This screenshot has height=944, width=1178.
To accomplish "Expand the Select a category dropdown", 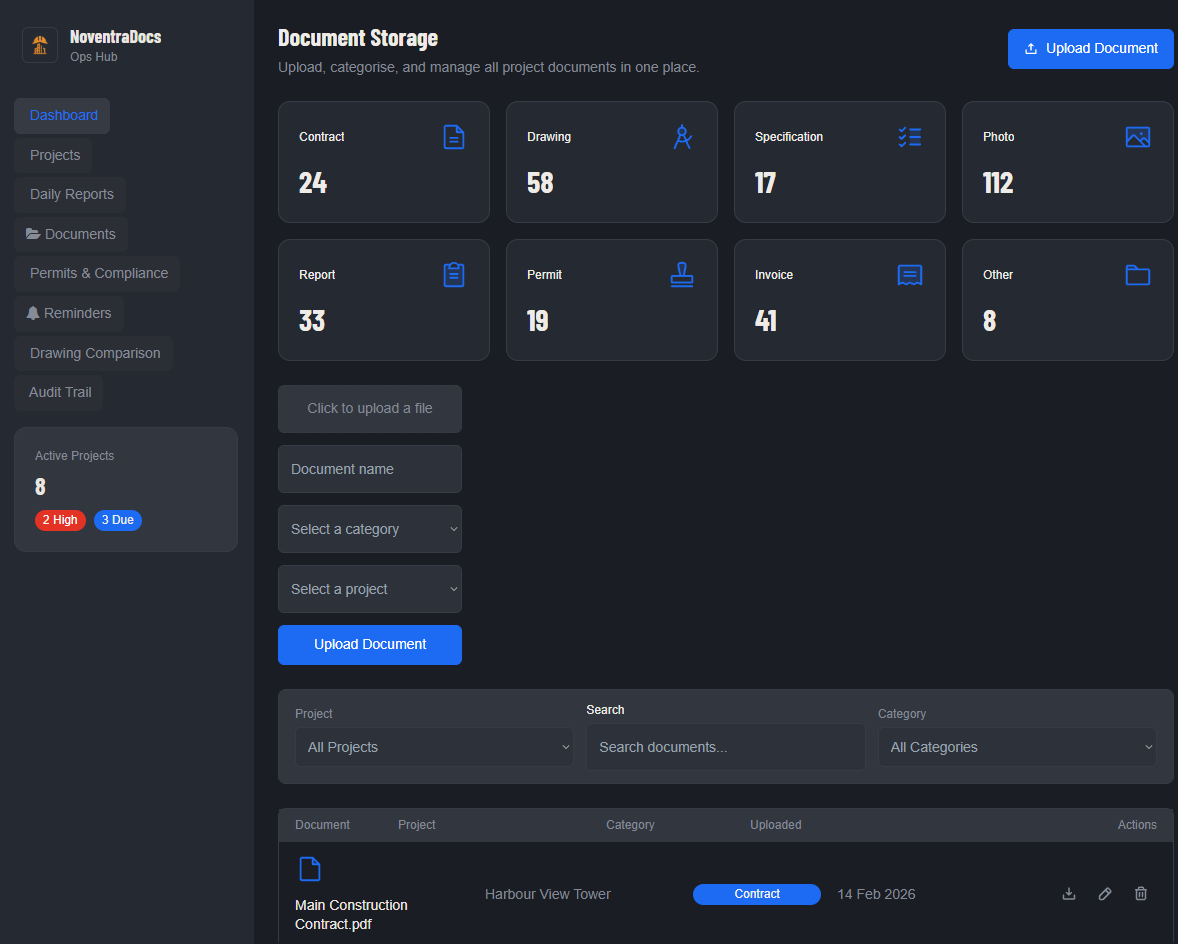I will point(370,529).
